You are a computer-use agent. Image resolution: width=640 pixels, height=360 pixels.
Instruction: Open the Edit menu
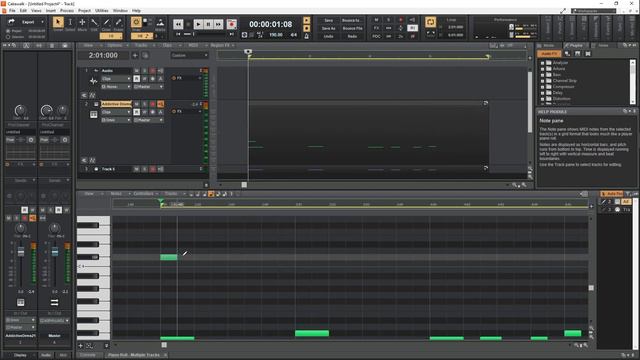23,10
